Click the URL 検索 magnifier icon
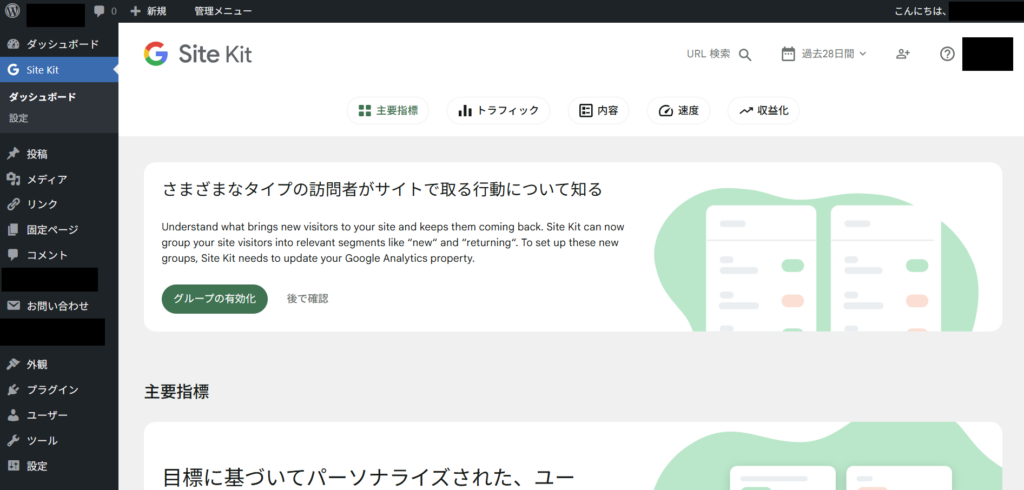This screenshot has width=1024, height=490. point(745,55)
